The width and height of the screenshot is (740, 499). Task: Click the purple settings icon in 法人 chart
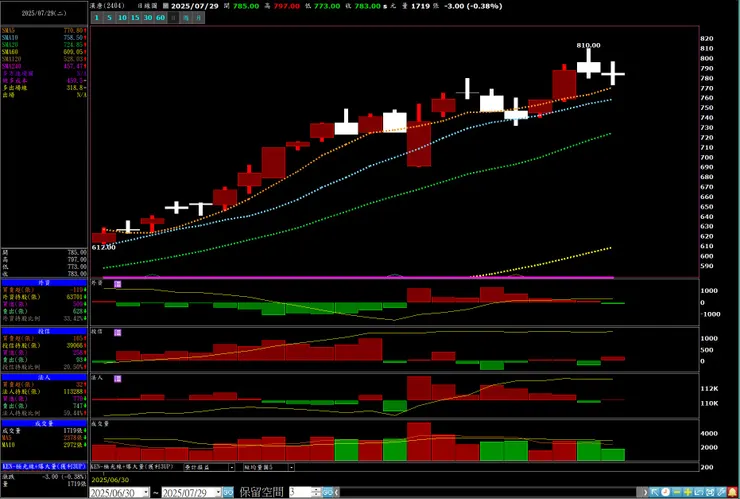(x=118, y=379)
